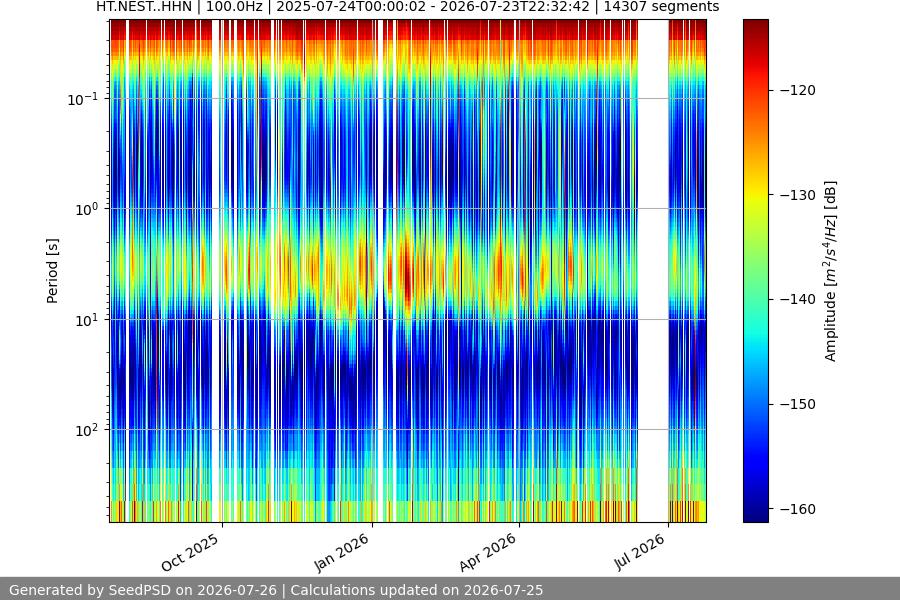Click the 'Jan 2026' x-axis label
This screenshot has width=900, height=600.
[x=342, y=552]
